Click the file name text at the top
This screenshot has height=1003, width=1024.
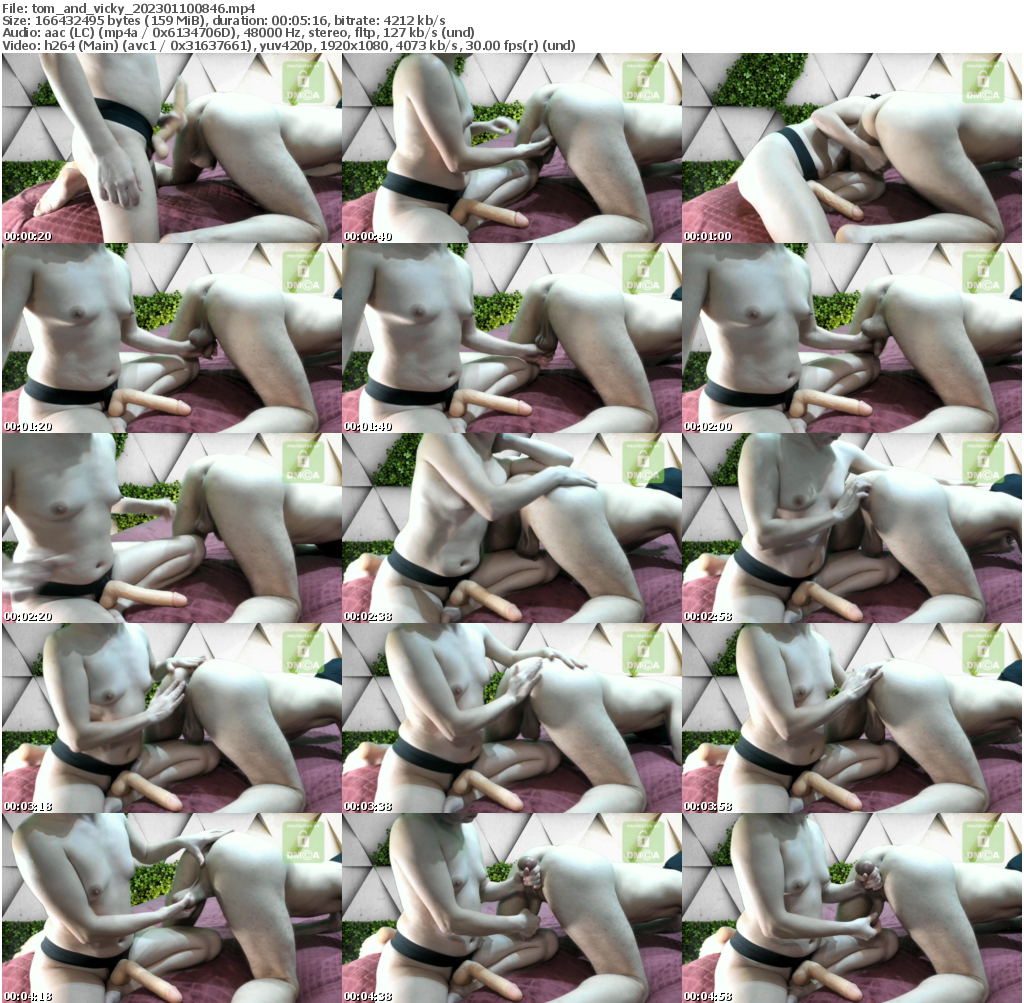[x=130, y=7]
